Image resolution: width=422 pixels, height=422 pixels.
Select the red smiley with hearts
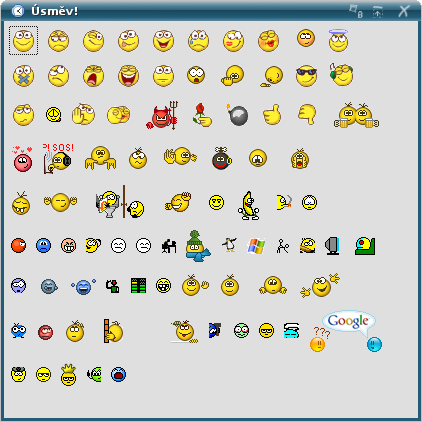click(x=22, y=159)
